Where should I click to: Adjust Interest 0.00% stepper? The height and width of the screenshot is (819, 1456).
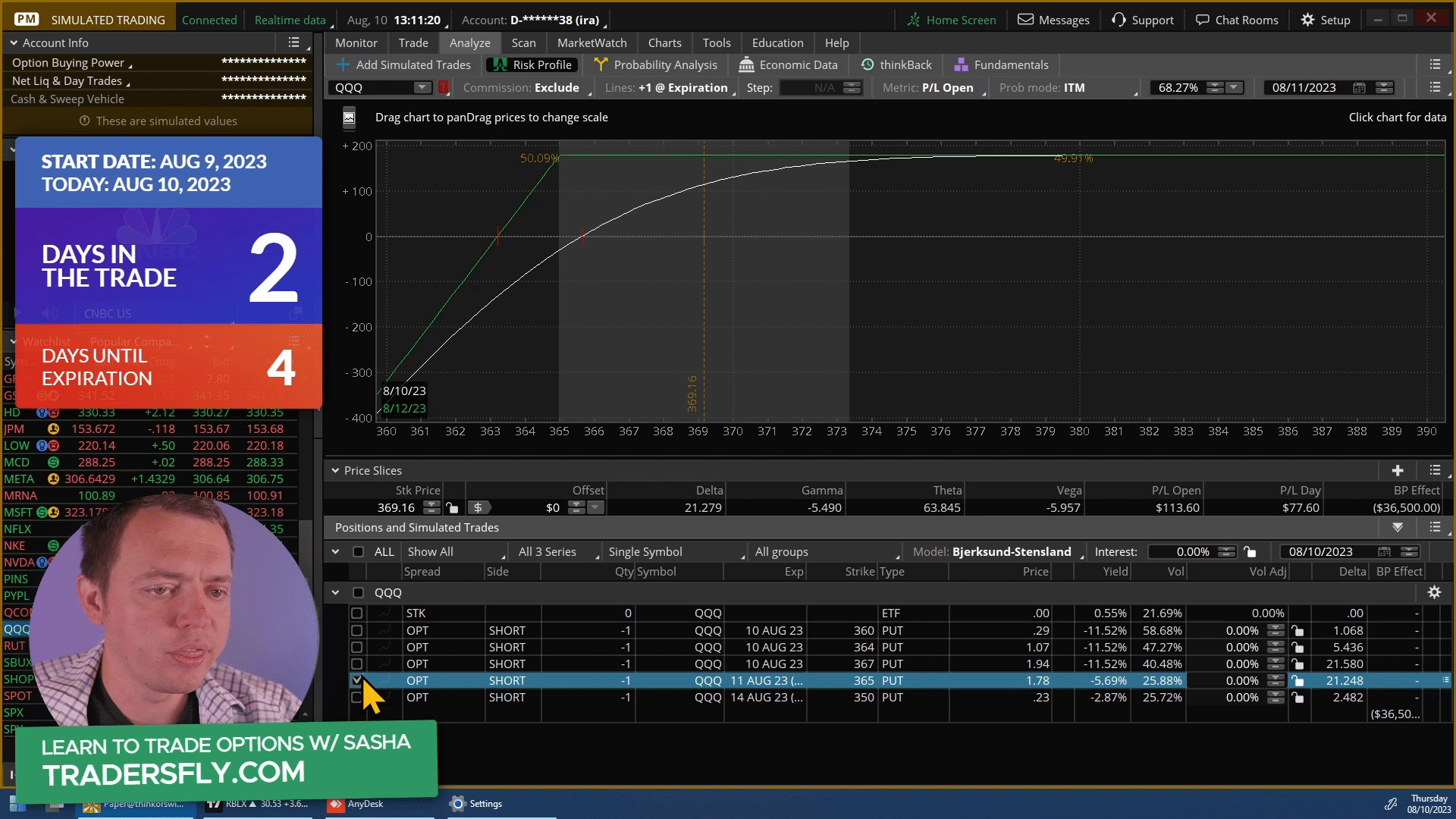[x=1227, y=552]
